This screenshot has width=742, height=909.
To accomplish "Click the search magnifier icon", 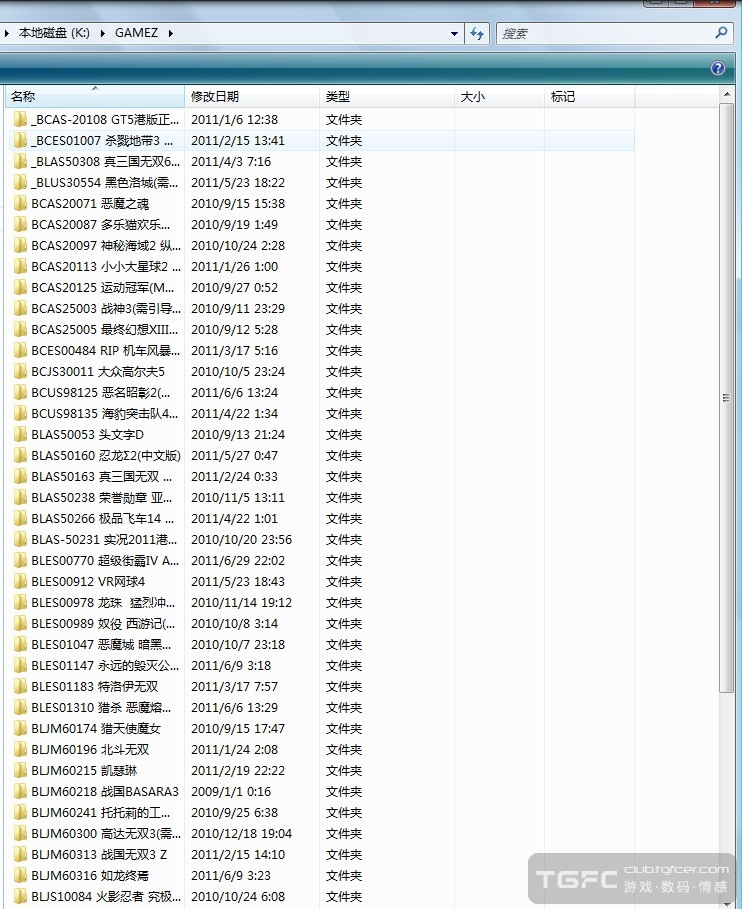I will pos(721,33).
